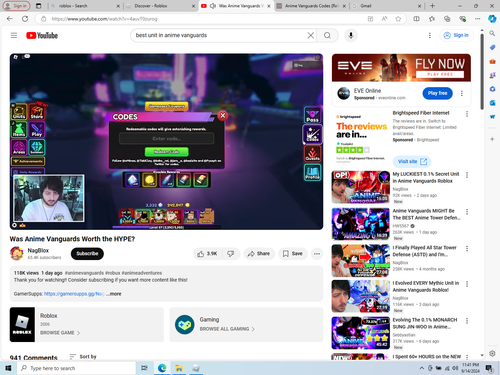Add page to favorites star icon
Viewport: 500px width, 375px height.
[398, 19]
